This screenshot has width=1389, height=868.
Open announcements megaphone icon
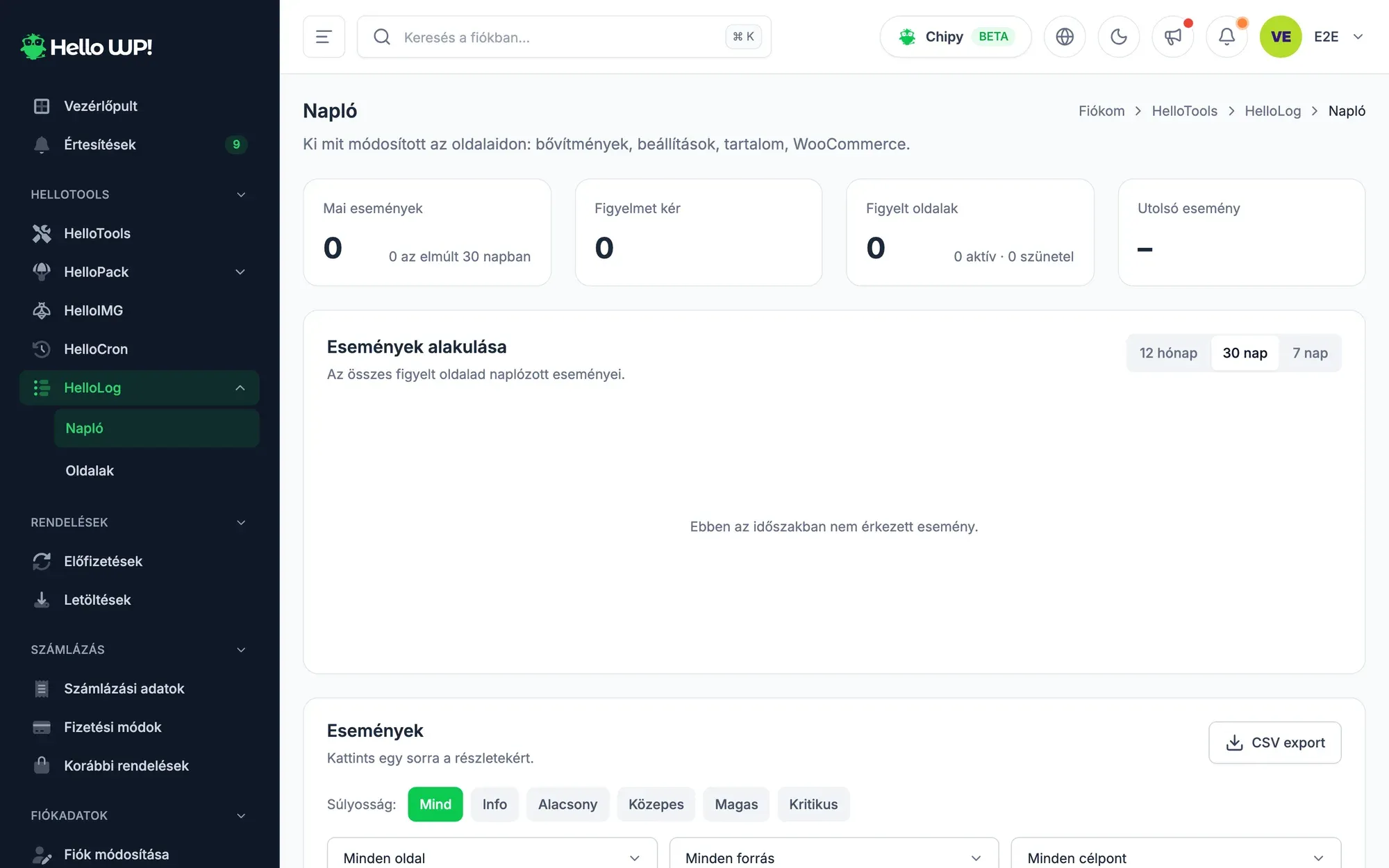[1172, 37]
